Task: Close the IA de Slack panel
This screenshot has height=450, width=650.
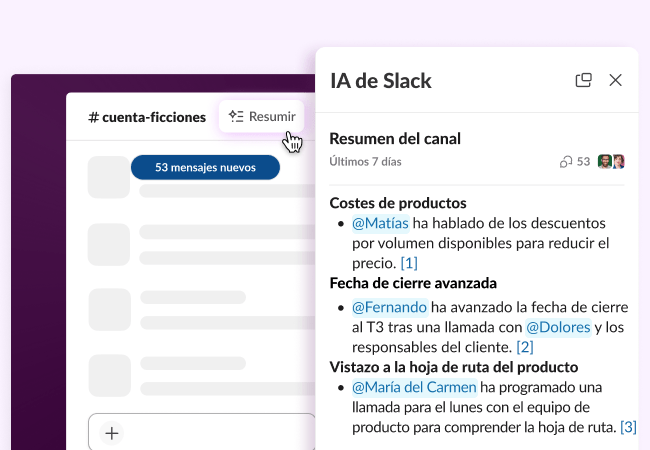Action: [615, 80]
